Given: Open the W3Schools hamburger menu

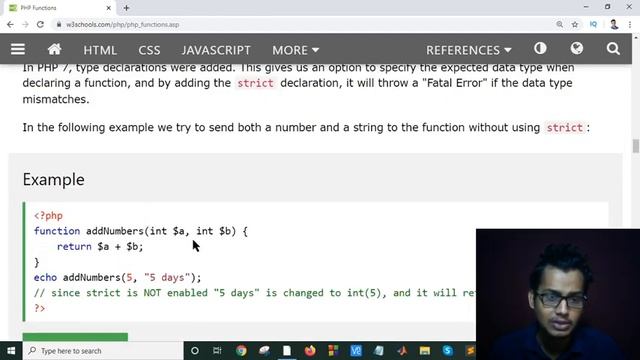Looking at the screenshot, I should 18,49.
